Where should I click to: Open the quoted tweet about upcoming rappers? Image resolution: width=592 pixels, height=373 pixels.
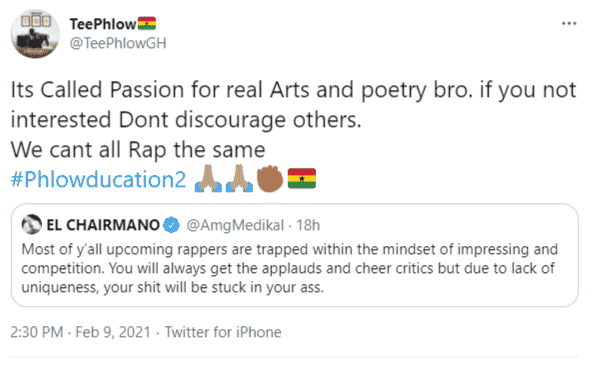click(294, 255)
